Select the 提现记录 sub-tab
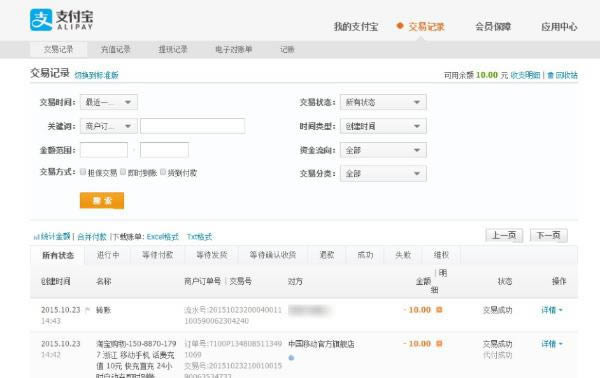600x378 pixels. coord(173,49)
